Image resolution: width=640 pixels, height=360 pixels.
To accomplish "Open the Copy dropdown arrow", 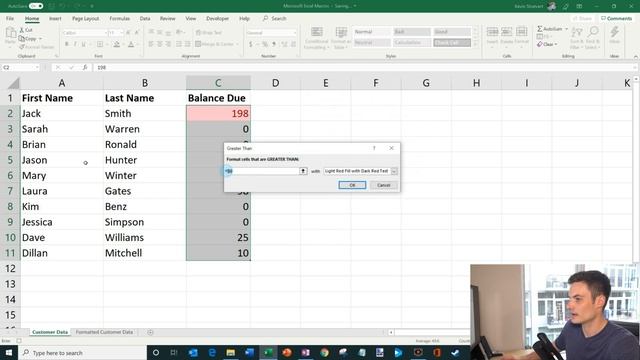I will click(40, 39).
